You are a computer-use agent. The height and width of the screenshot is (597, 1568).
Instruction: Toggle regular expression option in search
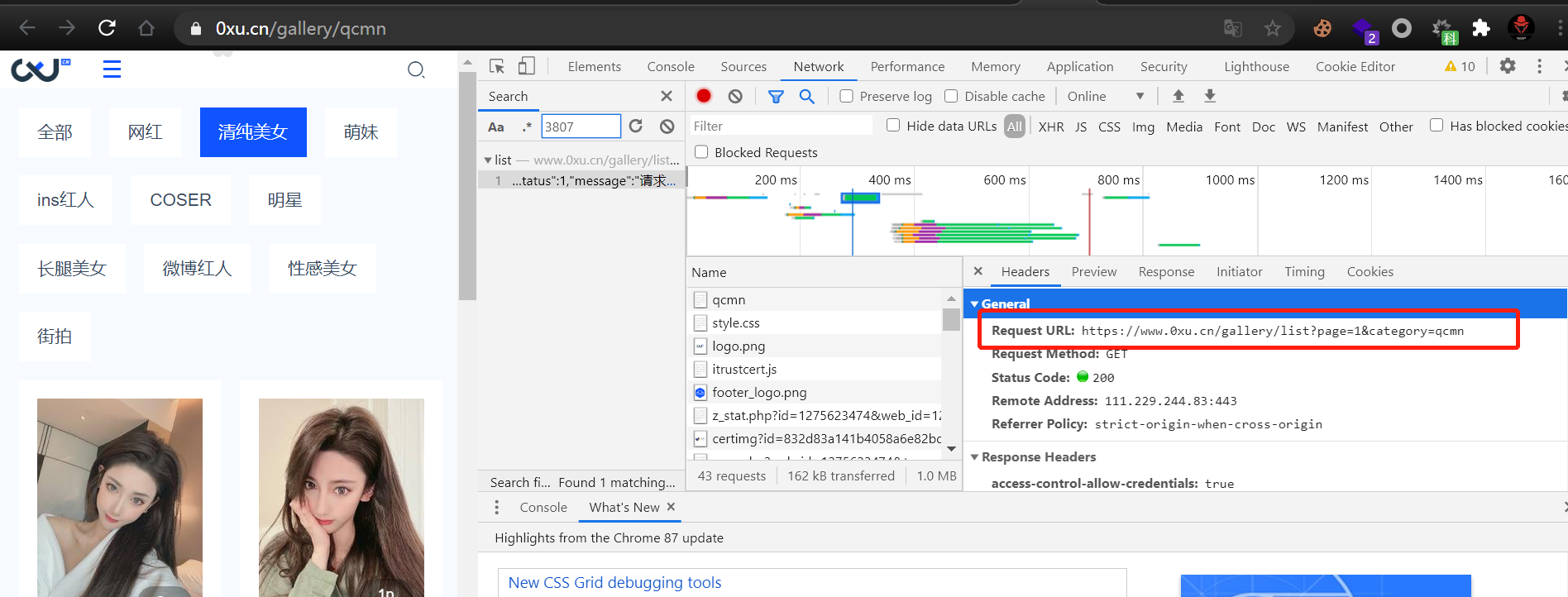pos(527,127)
